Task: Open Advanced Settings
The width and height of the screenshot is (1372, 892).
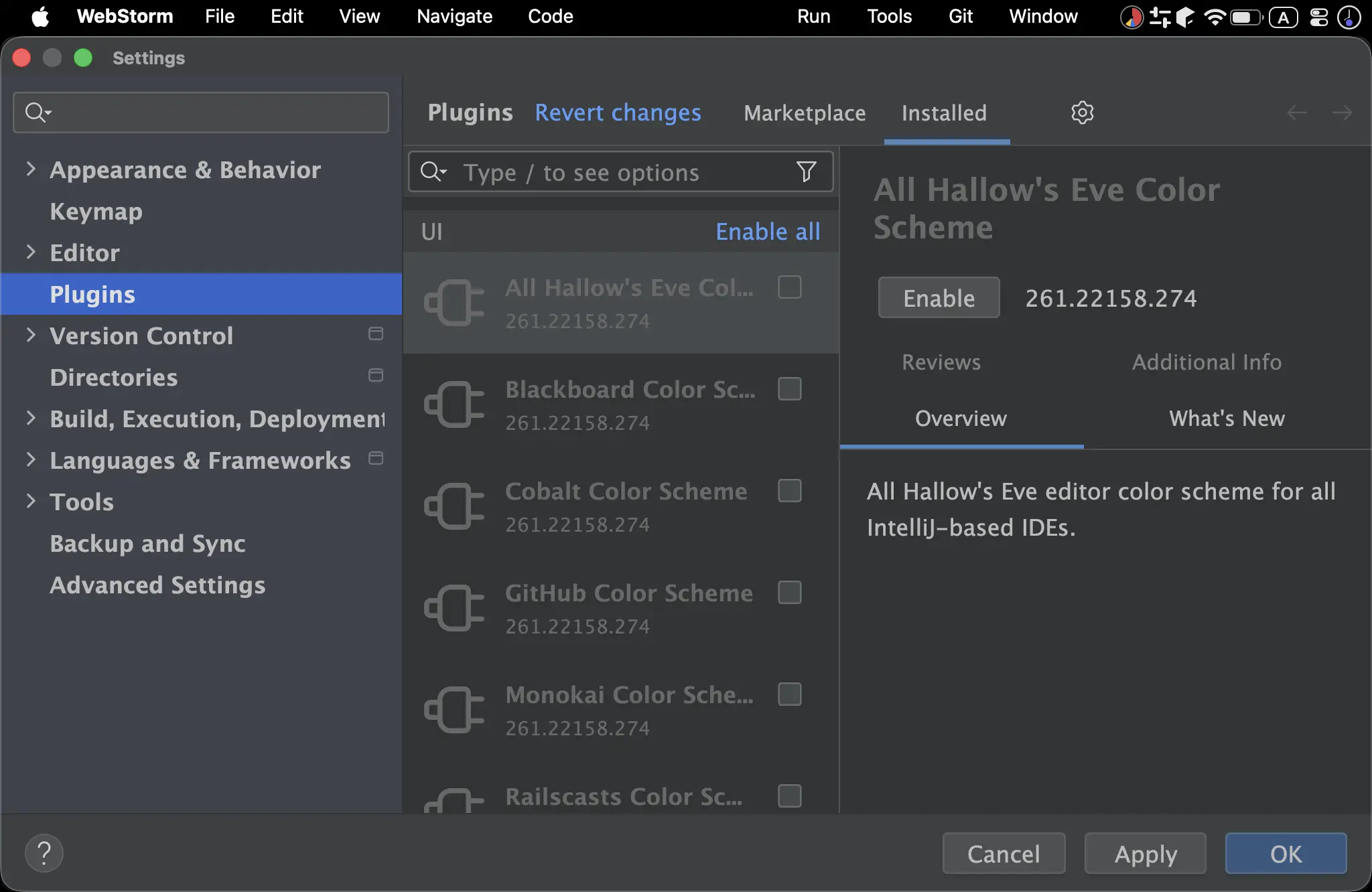Action: 202,585
